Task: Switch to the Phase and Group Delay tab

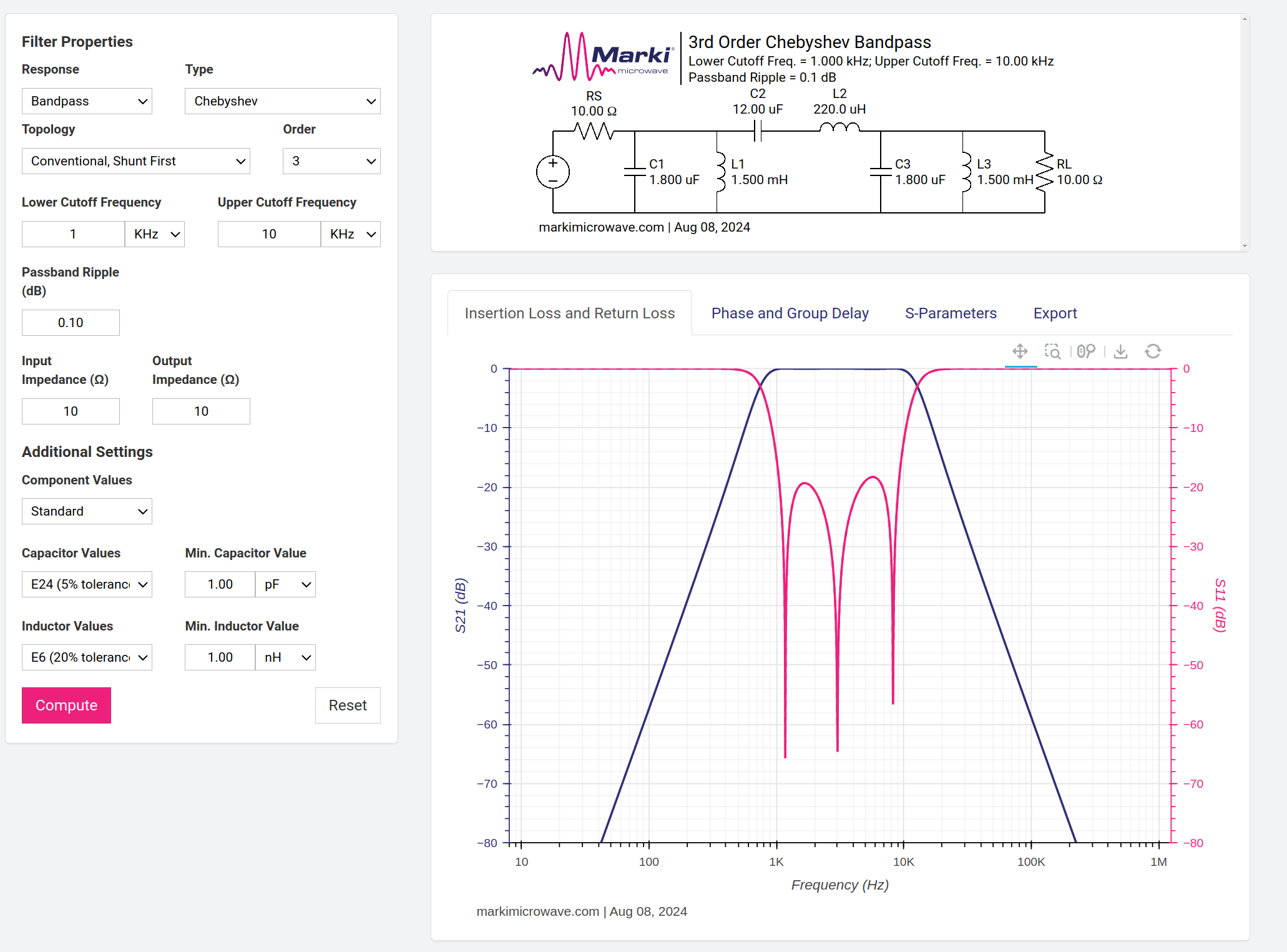Action: [x=790, y=313]
